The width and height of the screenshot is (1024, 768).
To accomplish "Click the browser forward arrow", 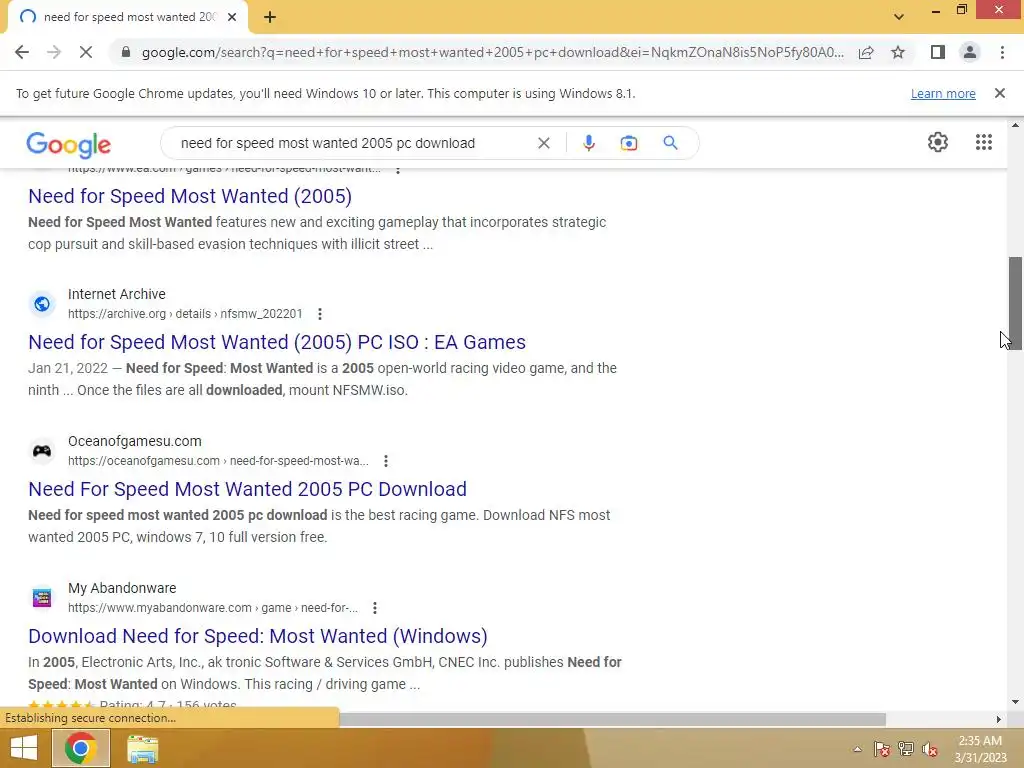I will (54, 52).
